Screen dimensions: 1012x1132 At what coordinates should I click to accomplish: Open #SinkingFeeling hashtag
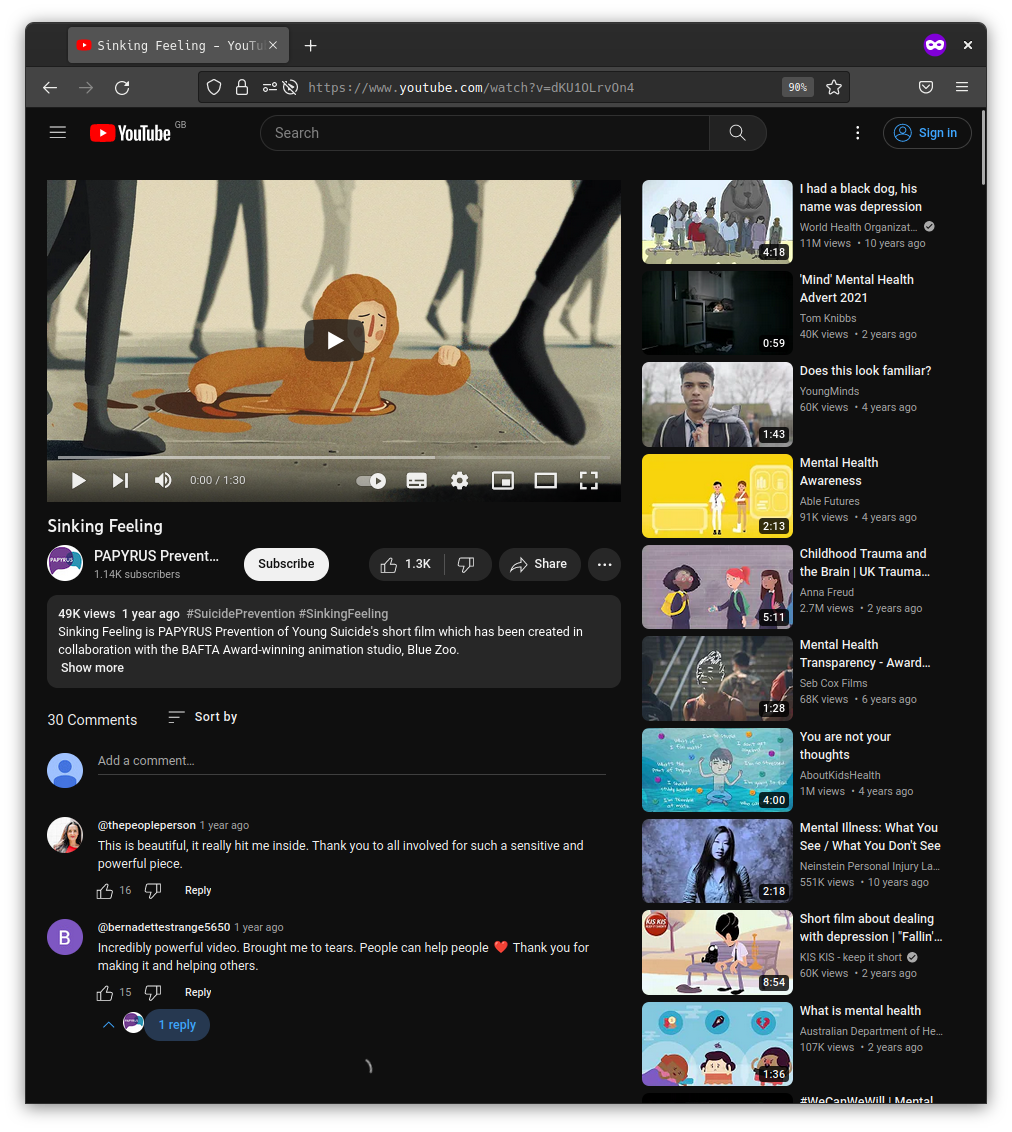tap(344, 614)
